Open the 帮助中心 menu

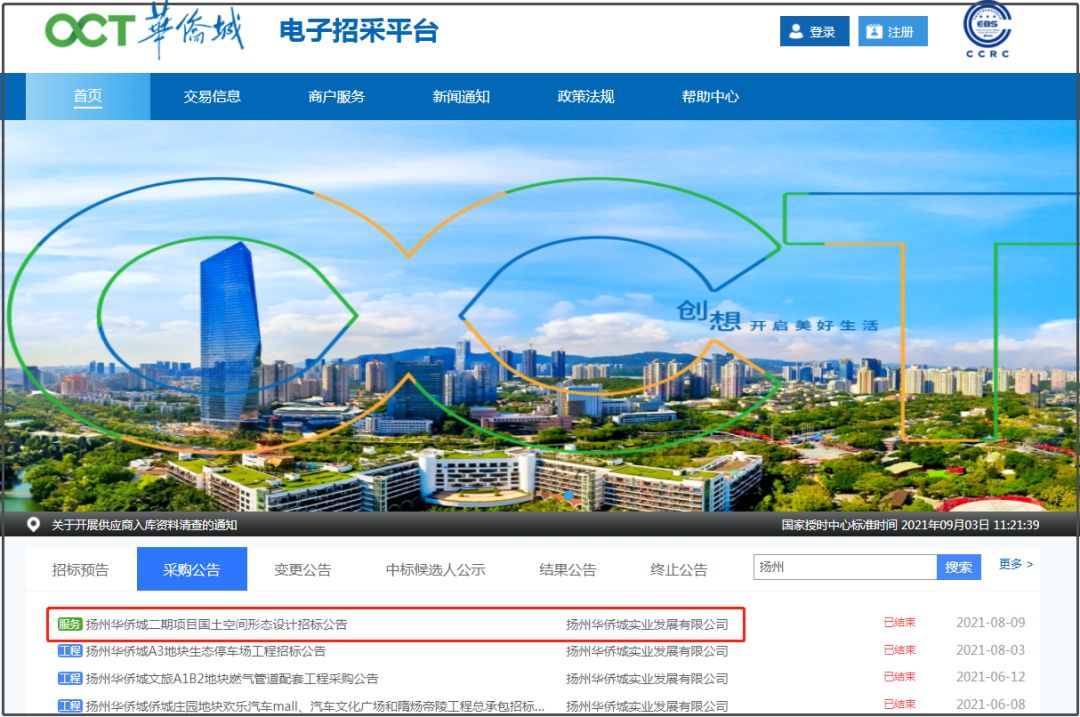click(710, 97)
